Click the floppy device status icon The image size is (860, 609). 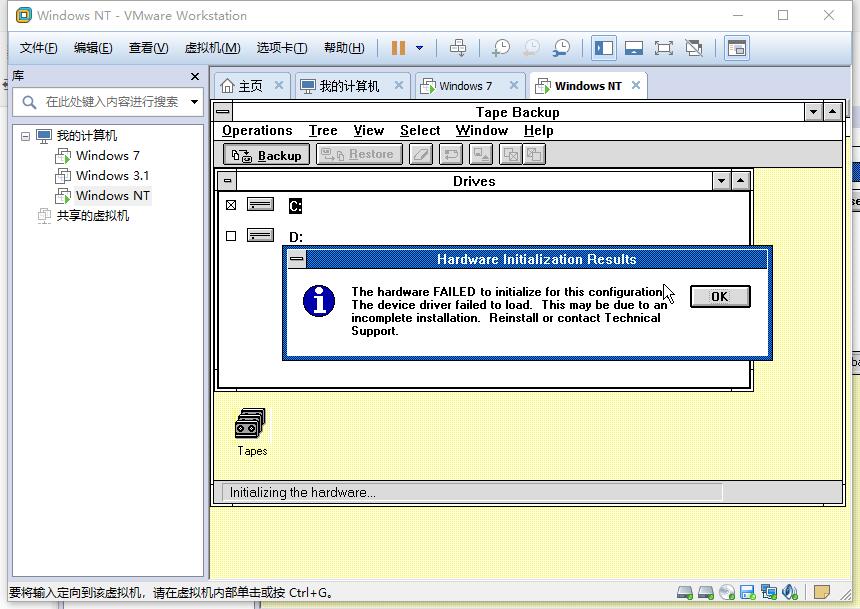(748, 592)
